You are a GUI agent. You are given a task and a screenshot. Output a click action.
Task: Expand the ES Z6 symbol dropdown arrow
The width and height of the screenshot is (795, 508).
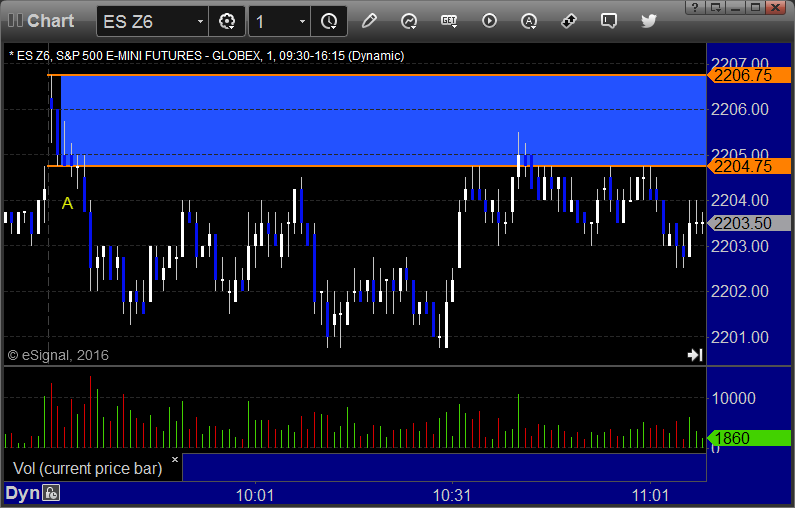pyautogui.click(x=200, y=21)
